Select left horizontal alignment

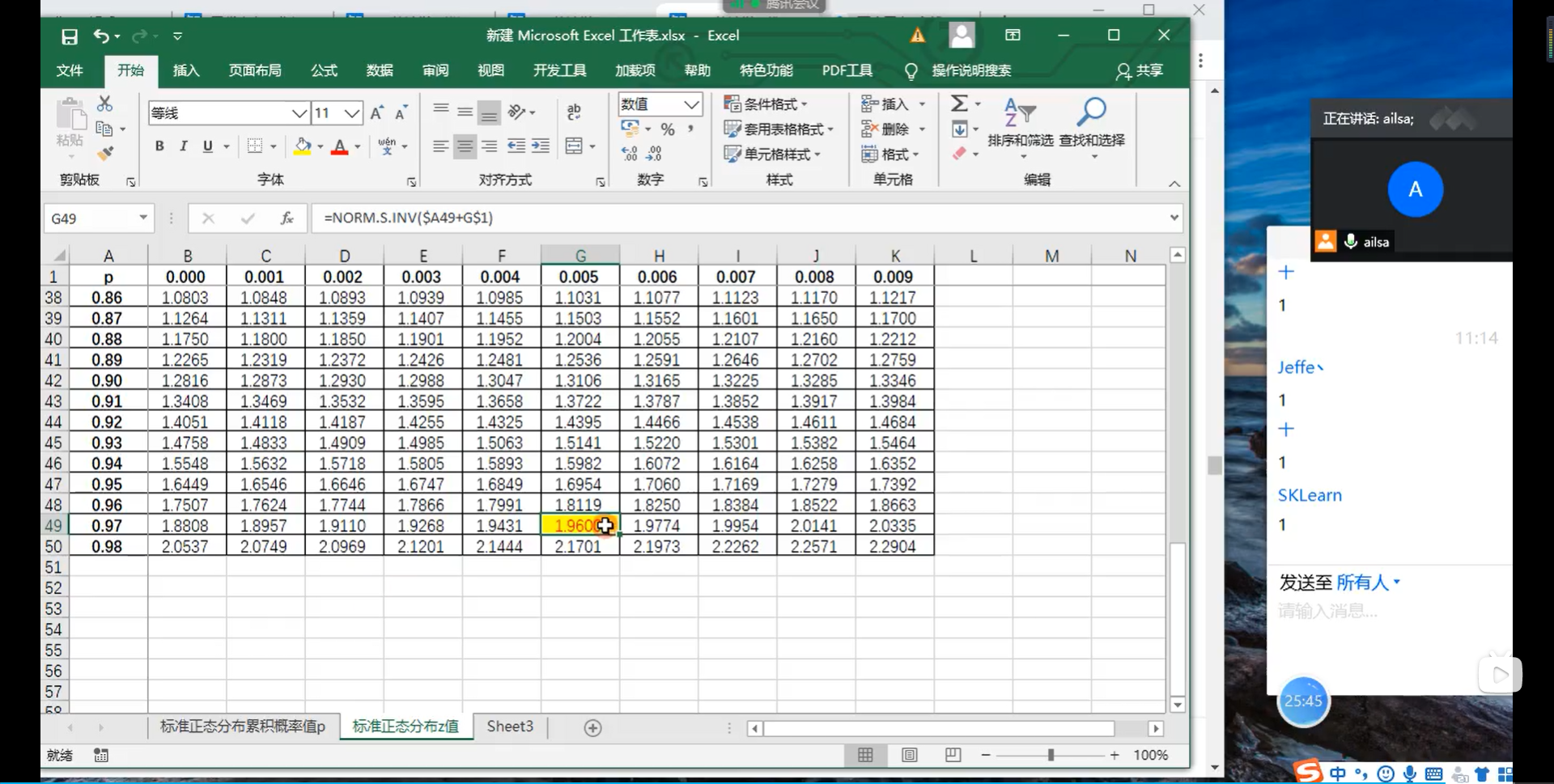click(440, 146)
